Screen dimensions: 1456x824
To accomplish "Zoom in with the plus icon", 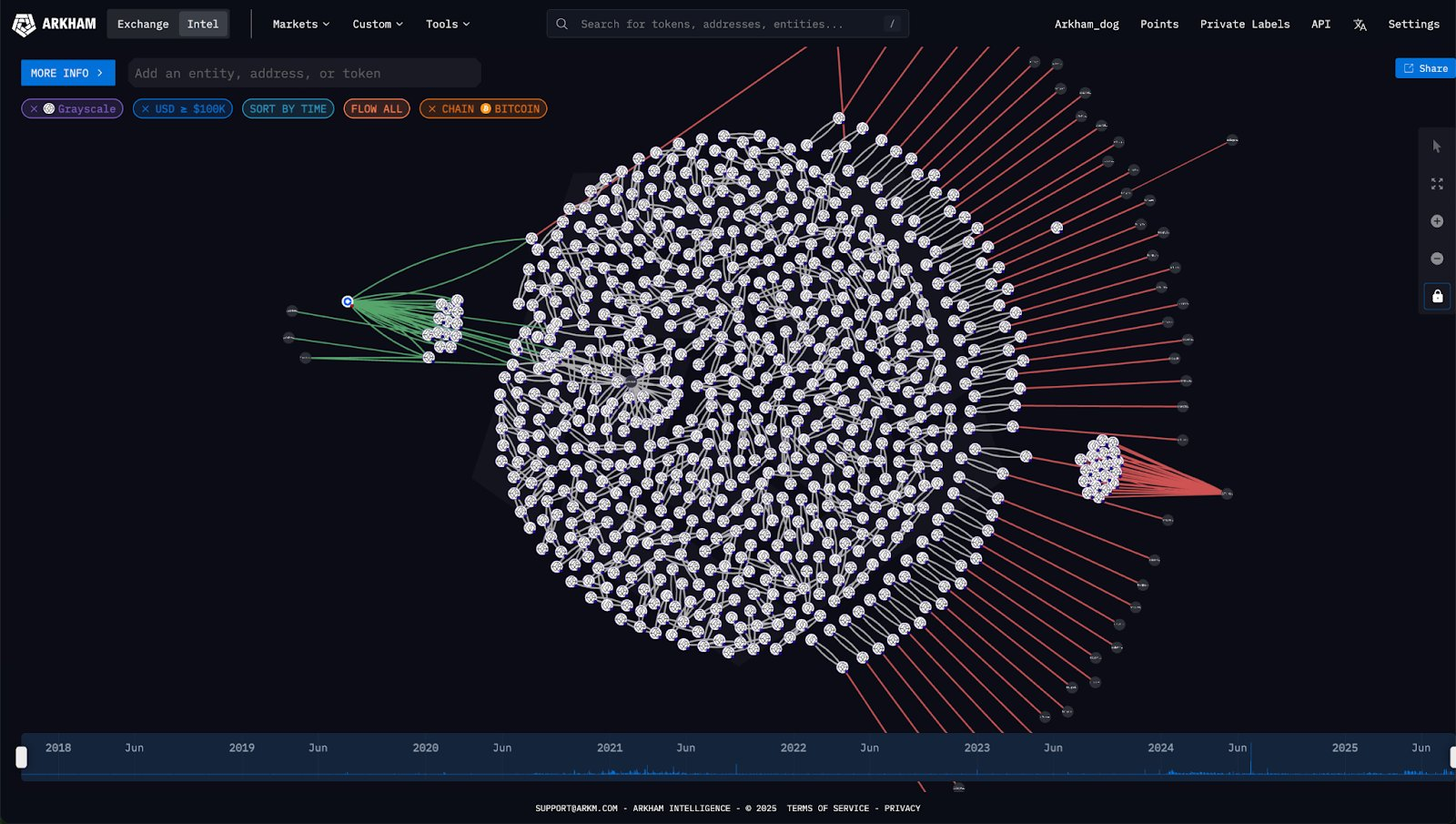I will (x=1437, y=221).
